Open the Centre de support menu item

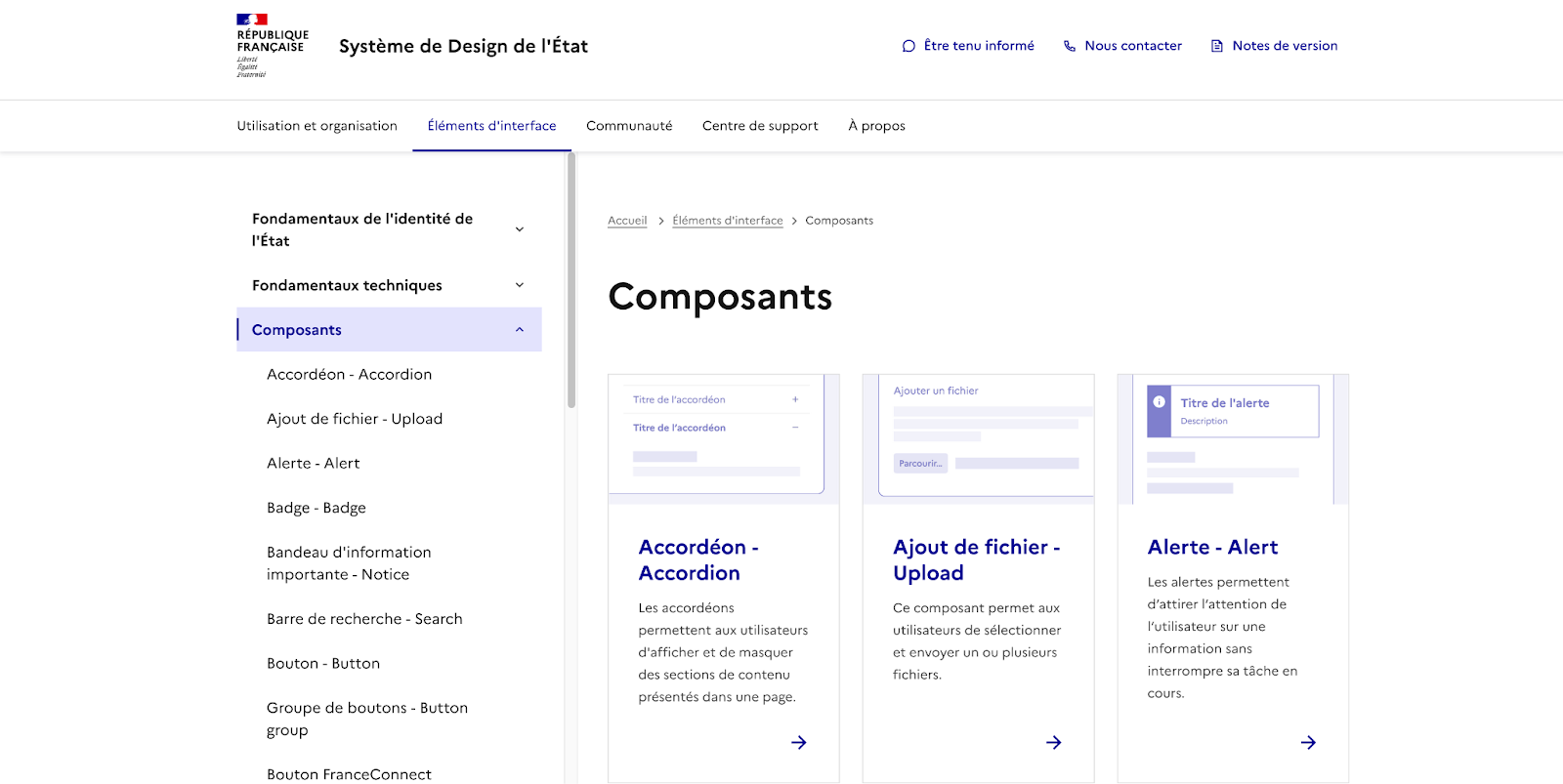point(760,126)
